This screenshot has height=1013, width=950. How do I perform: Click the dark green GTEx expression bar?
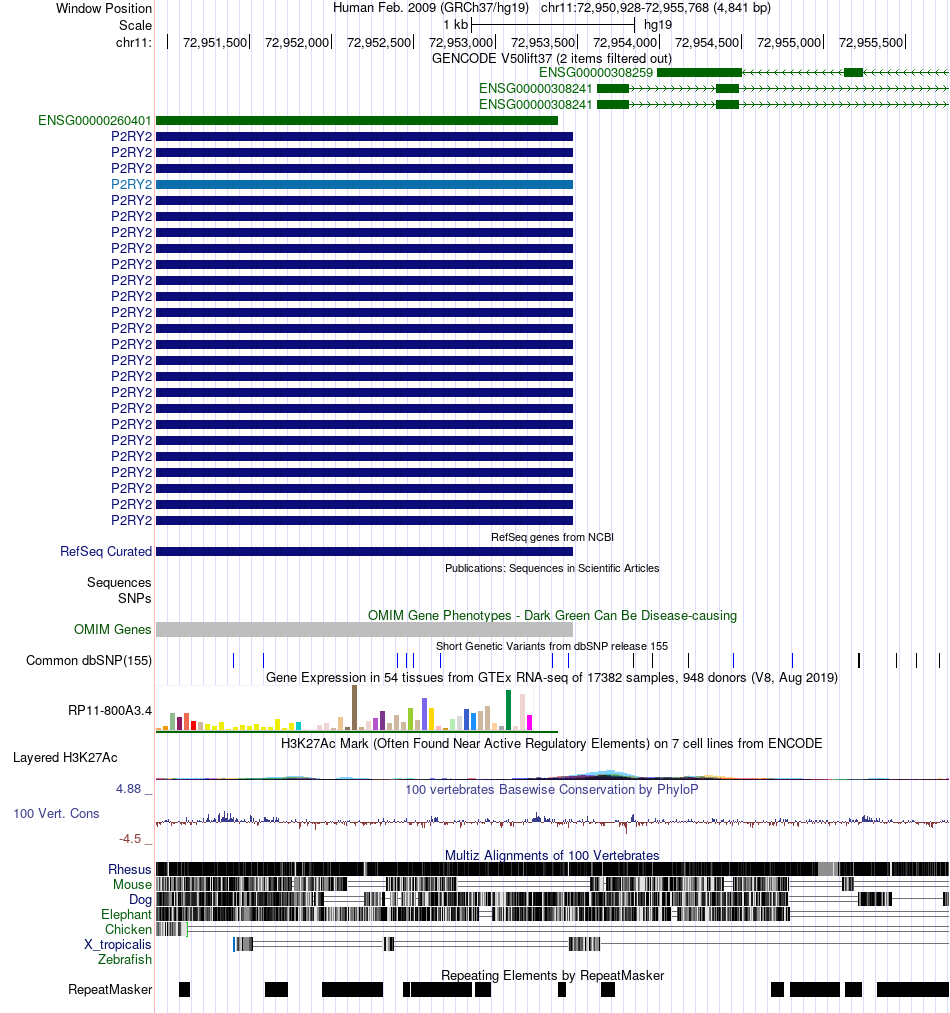point(509,711)
